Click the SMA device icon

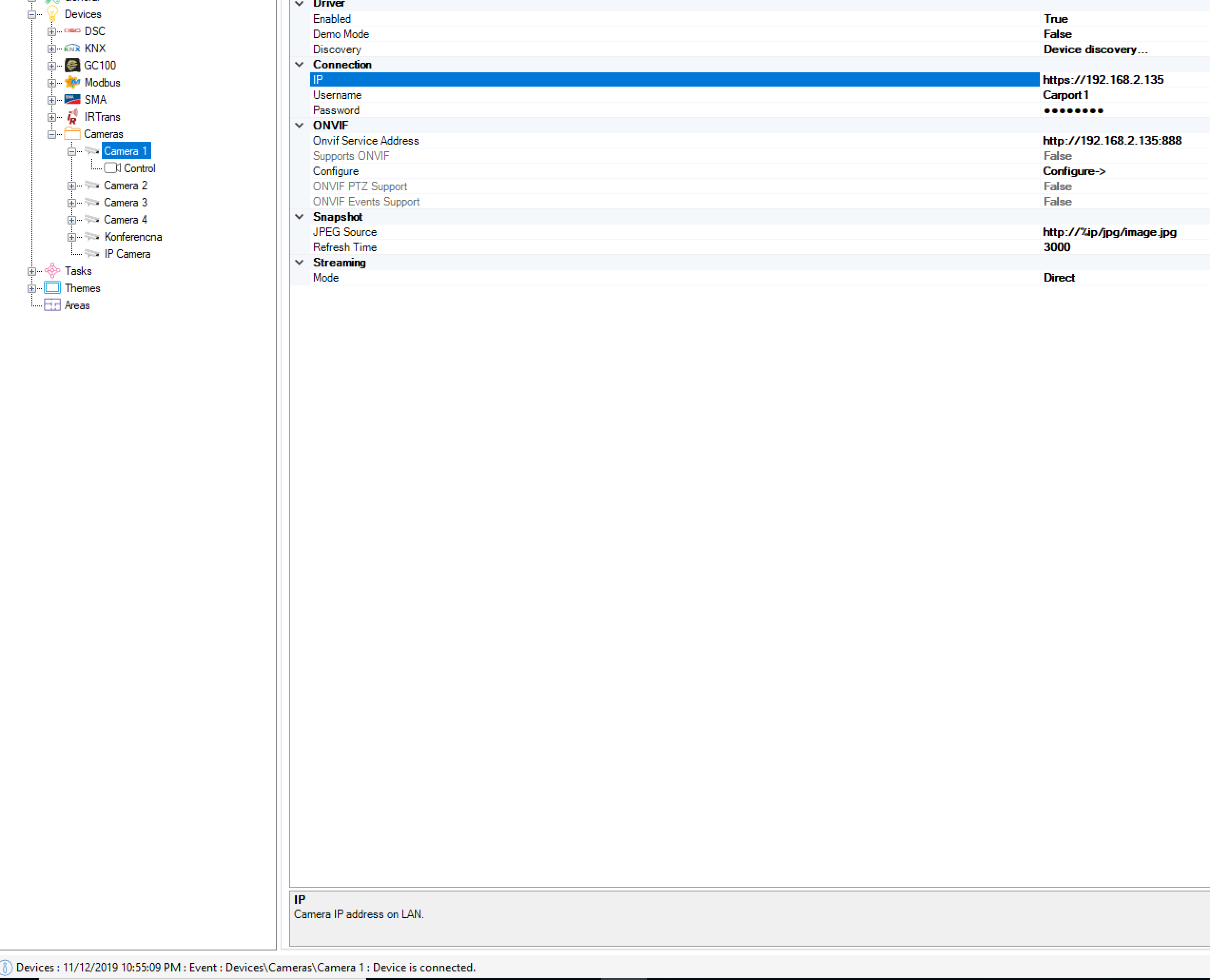[72, 100]
